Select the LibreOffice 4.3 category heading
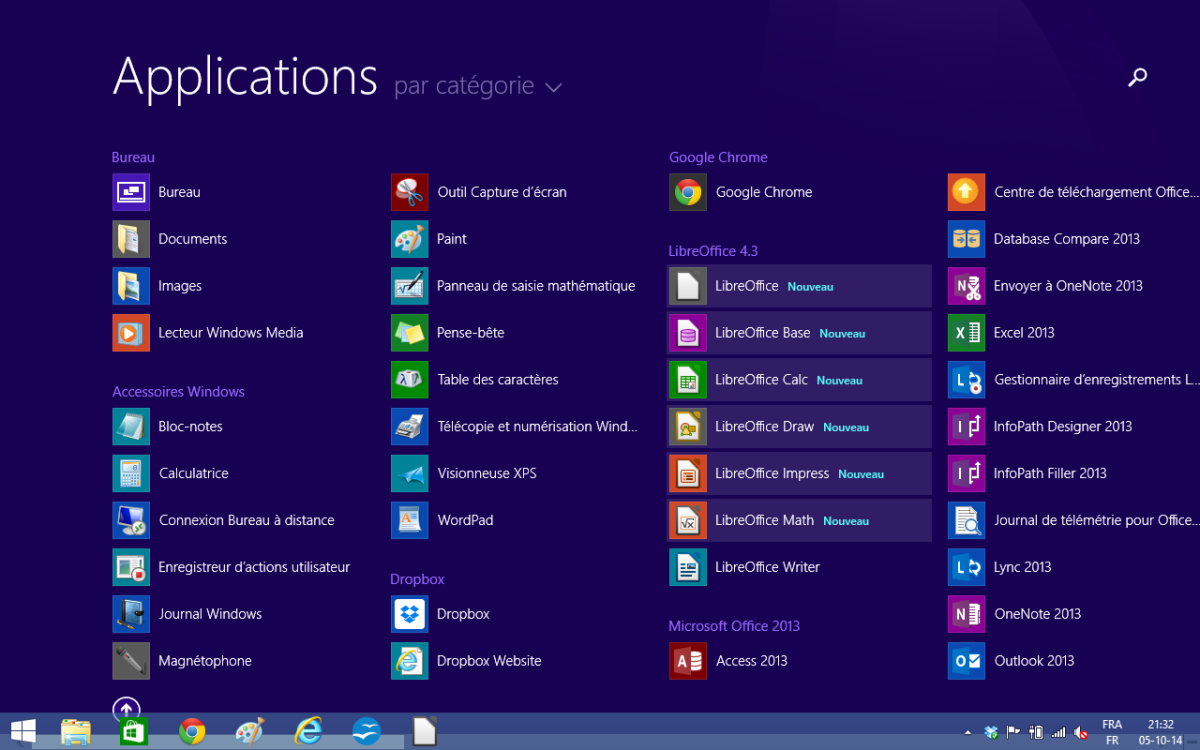 [713, 251]
